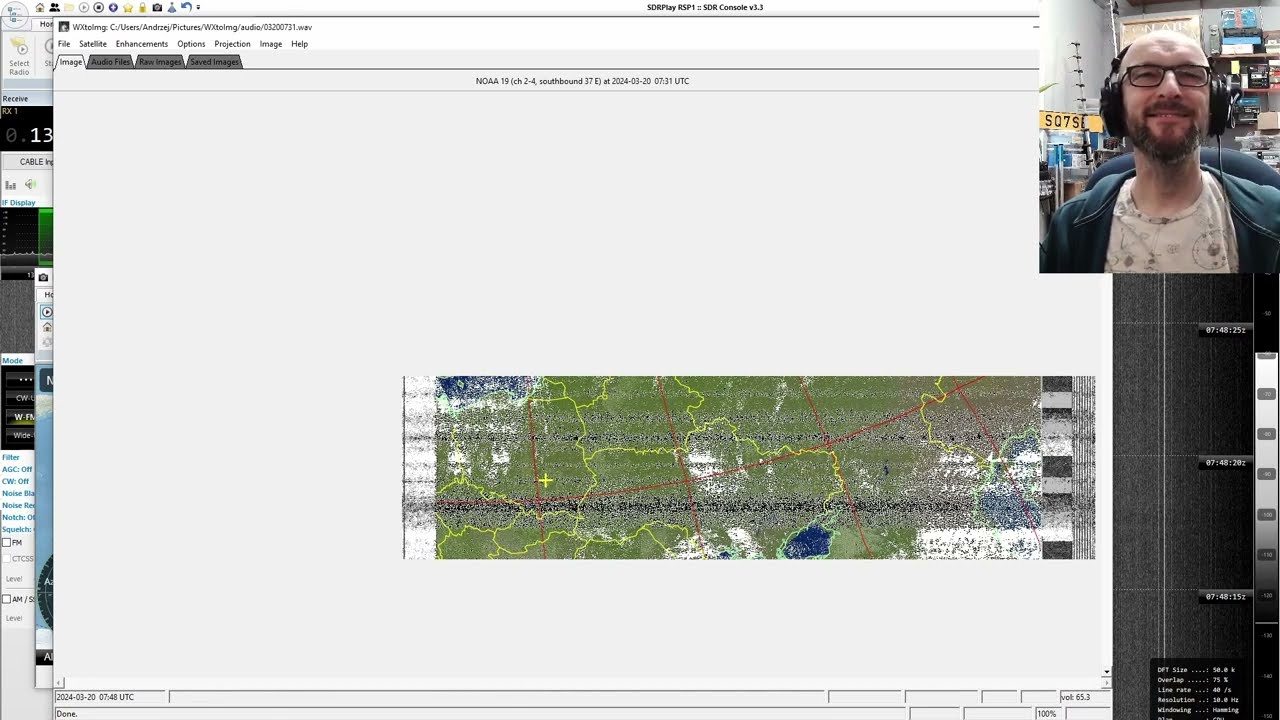This screenshot has width=1280, height=720.
Task: Switch to the Raw Images tab
Action: tap(160, 62)
